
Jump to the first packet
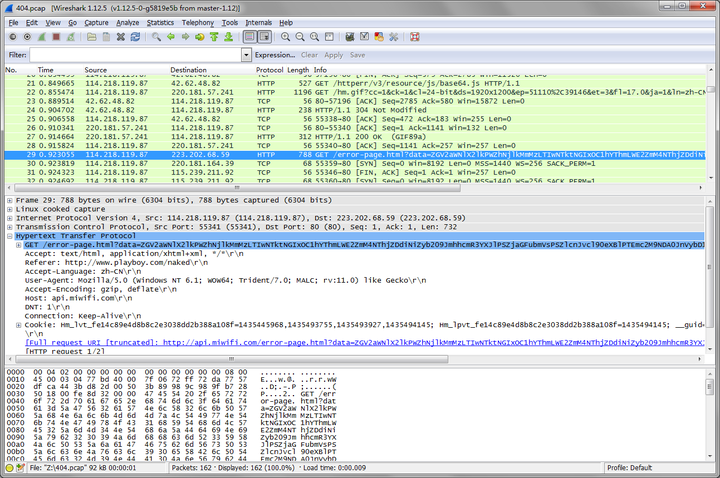214,37
